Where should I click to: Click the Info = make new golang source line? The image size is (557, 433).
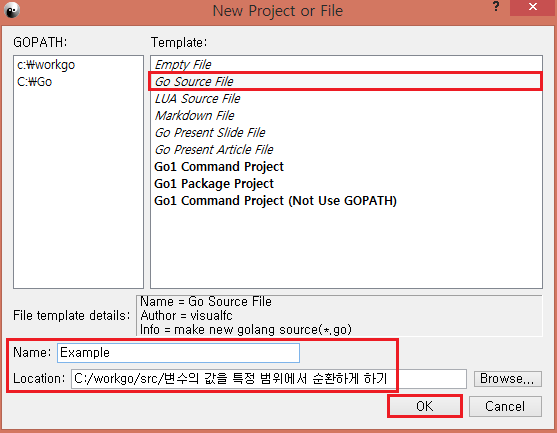point(246,330)
